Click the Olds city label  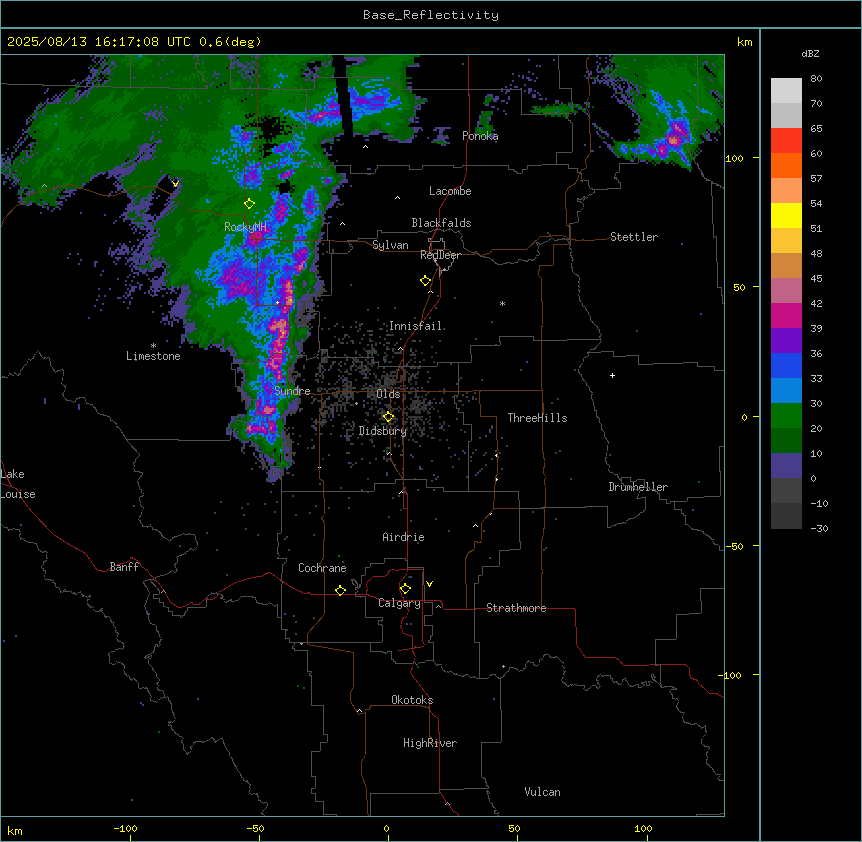click(388, 394)
